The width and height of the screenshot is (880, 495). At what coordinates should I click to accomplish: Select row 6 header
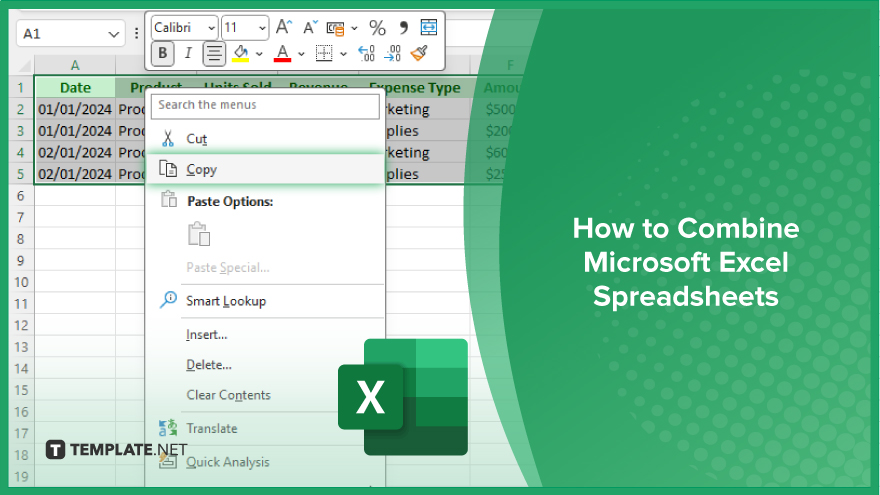21,196
